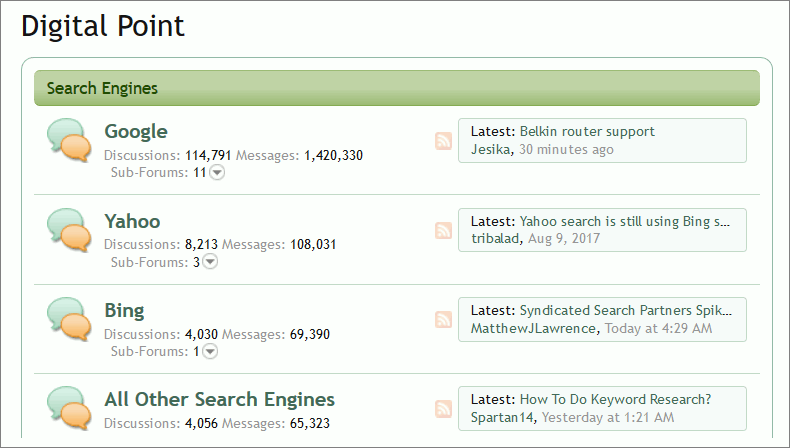This screenshot has width=790, height=448.
Task: Open latest thread Belkin router support
Action: point(587,132)
